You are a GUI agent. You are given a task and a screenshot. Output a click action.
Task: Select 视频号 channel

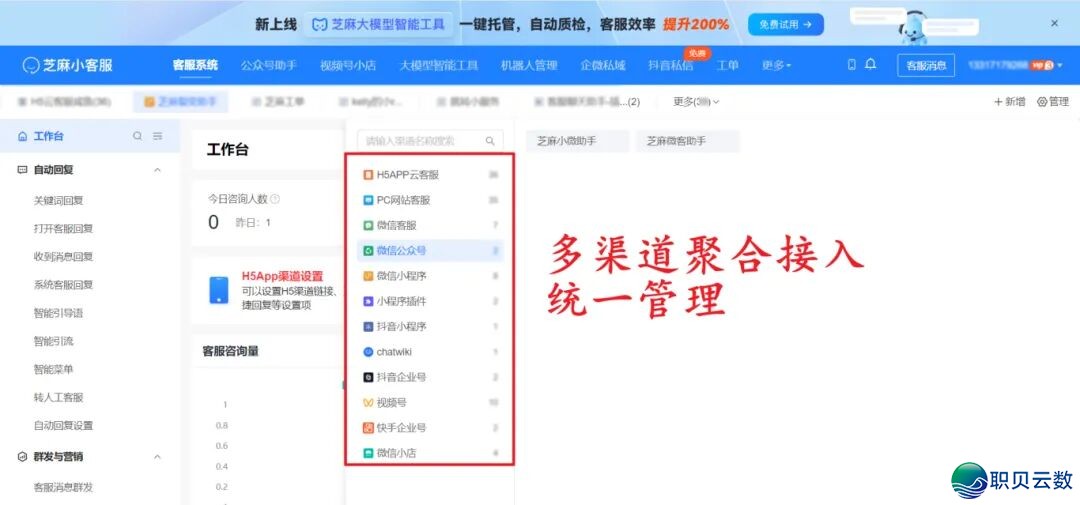pyautogui.click(x=430, y=402)
